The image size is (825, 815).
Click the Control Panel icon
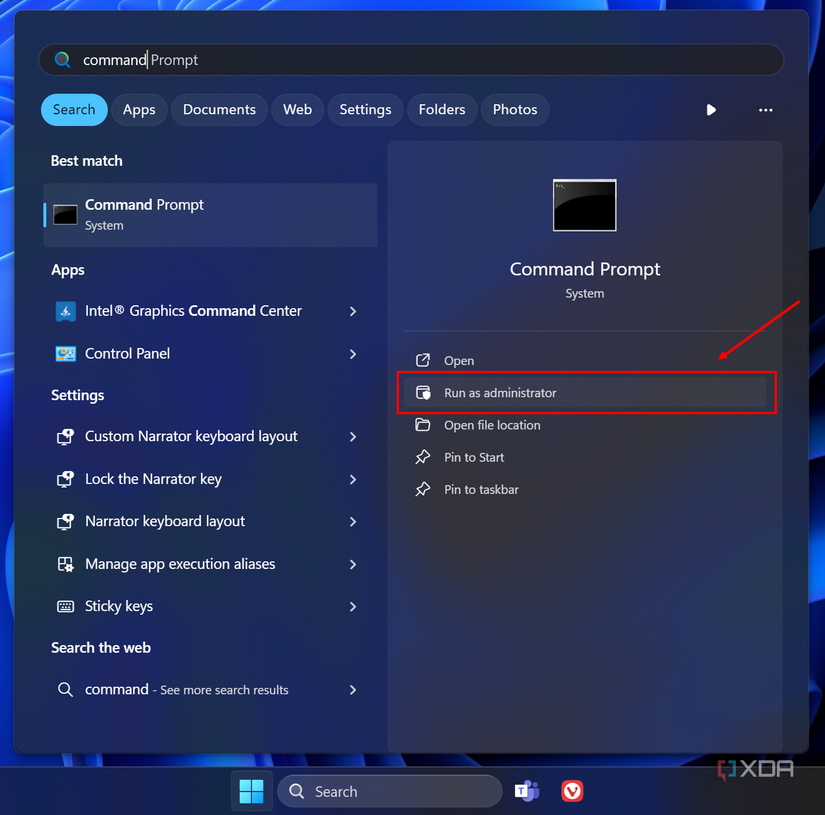(65, 353)
